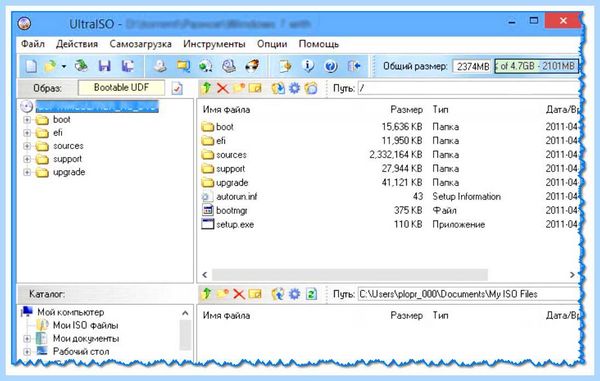Click the catalog pane New Folder icon
The image size is (600, 381).
(223, 294)
